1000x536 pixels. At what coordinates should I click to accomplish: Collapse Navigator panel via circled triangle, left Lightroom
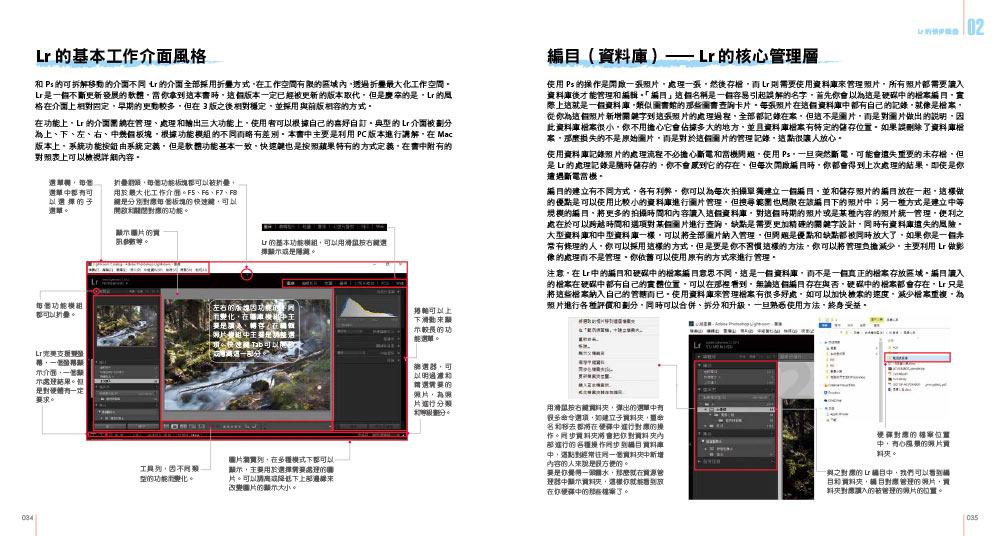[x=96, y=291]
